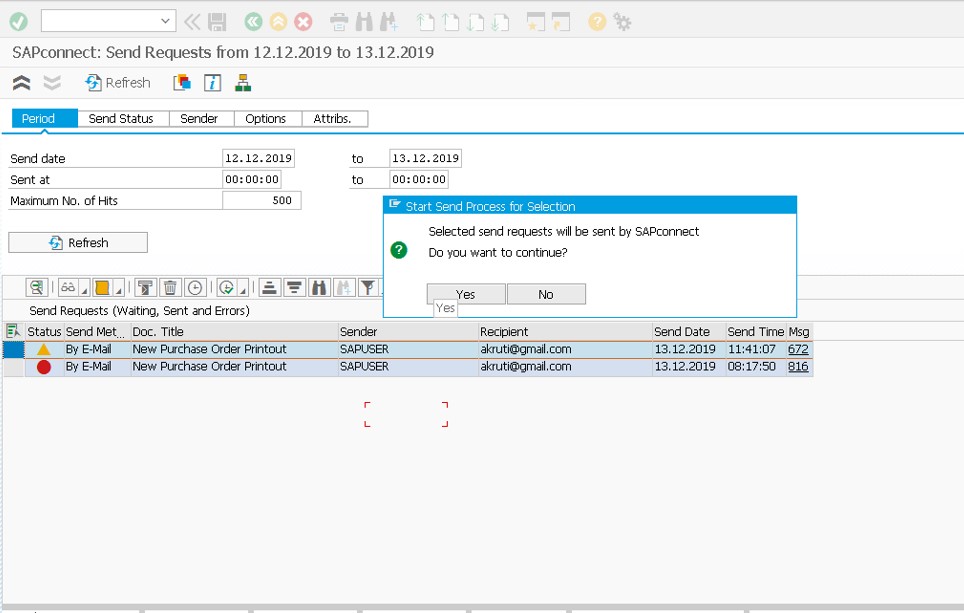Click the Details magnifier icon in list toolbar
The height and width of the screenshot is (613, 964).
click(x=37, y=287)
